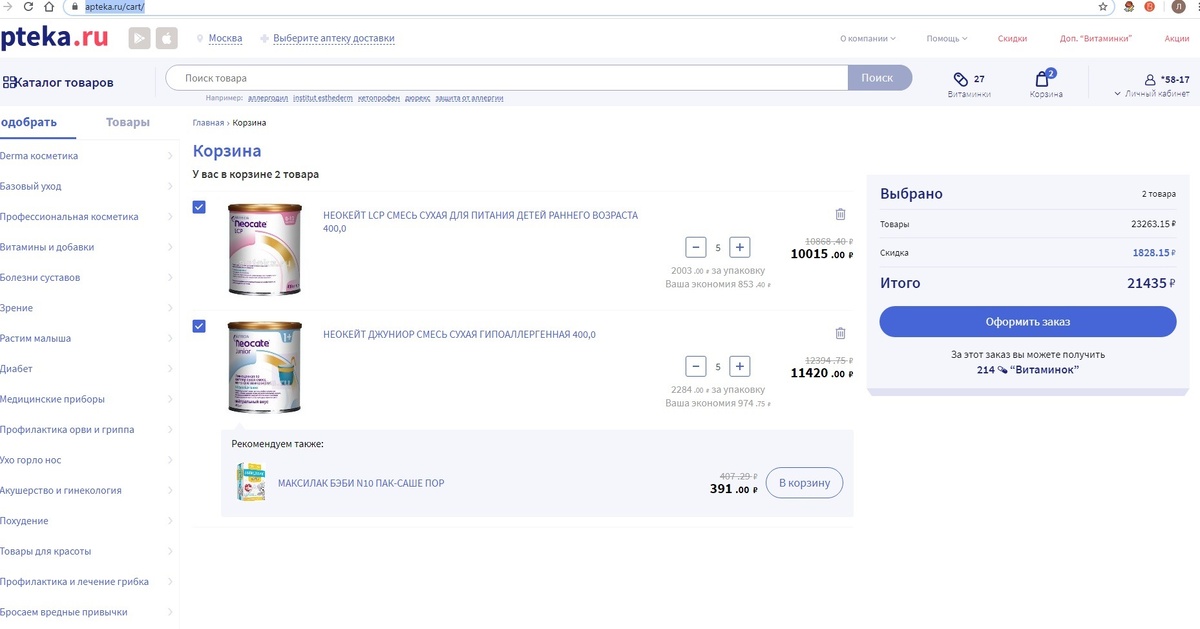
Task: Open Максилак Бэби product thumbnail
Action: [x=251, y=482]
